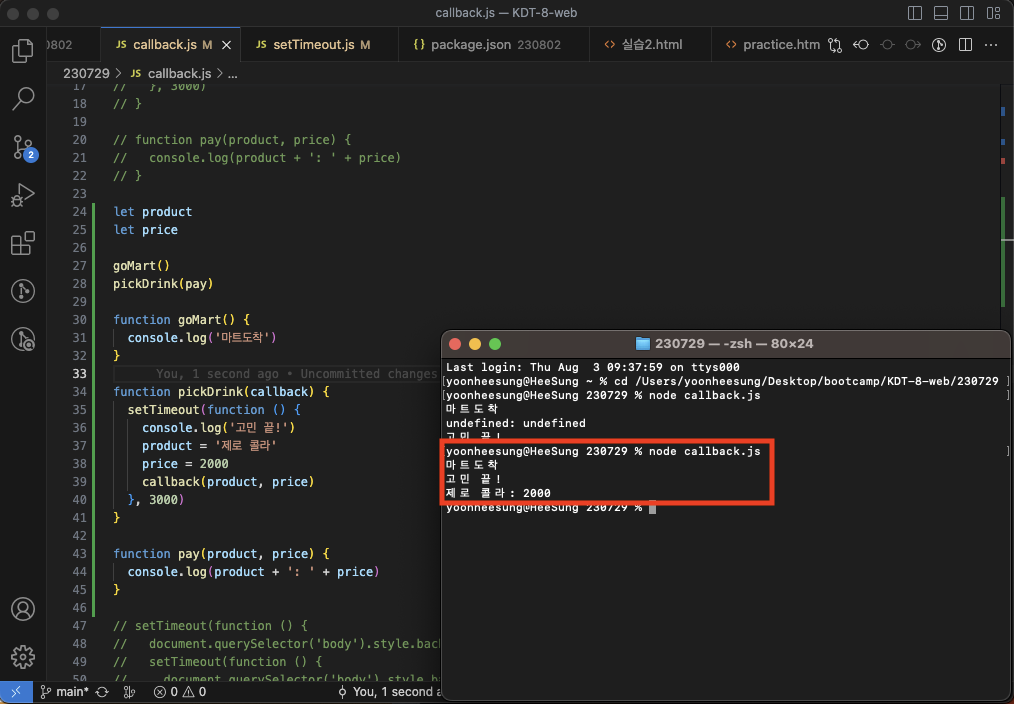
Task: Click the terminal prompt cursor in Terminal window
Action: click(653, 507)
